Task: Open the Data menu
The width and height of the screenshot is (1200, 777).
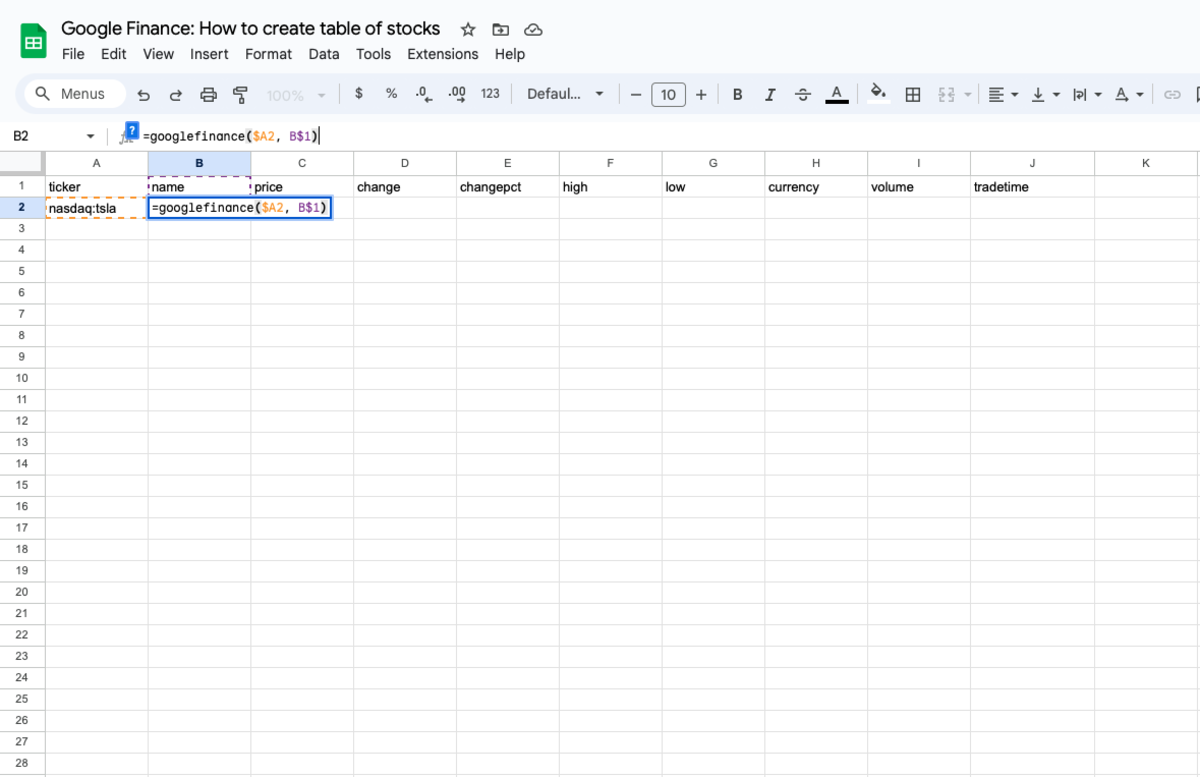Action: pos(323,54)
